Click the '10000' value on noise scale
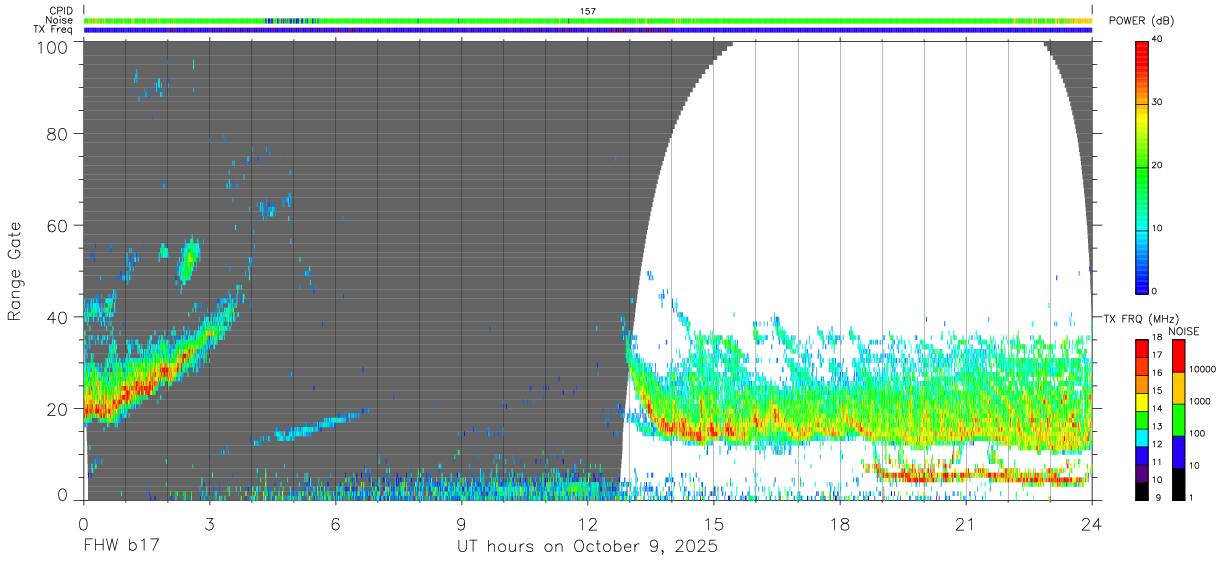1228x567 pixels. pyautogui.click(x=1201, y=369)
